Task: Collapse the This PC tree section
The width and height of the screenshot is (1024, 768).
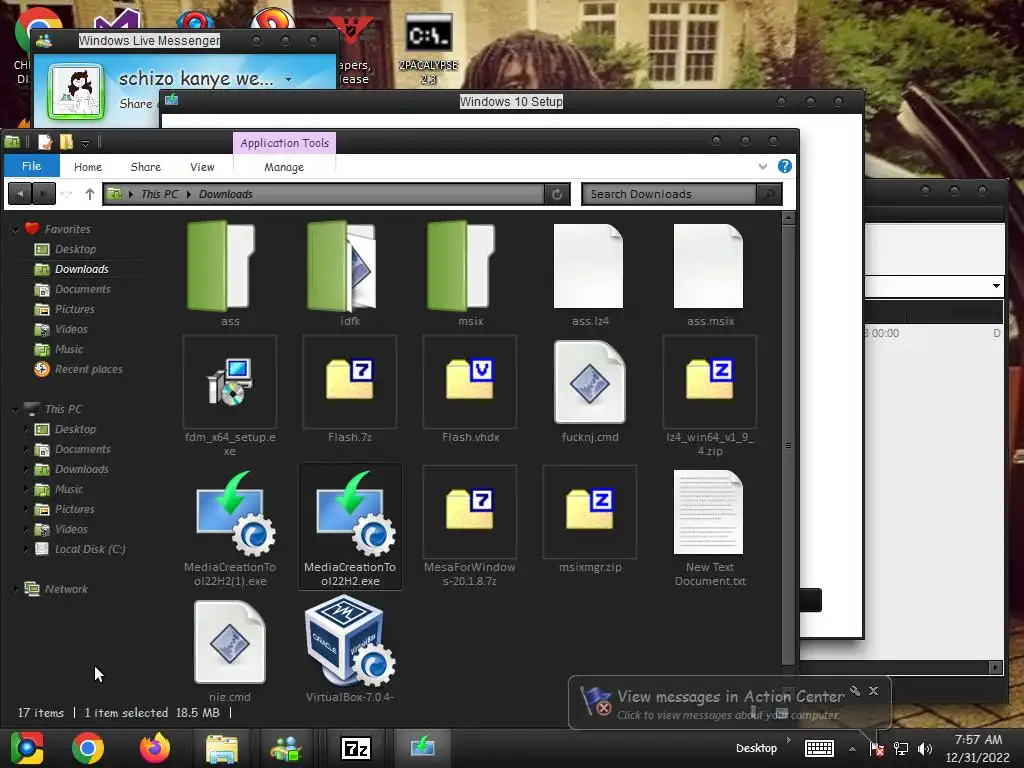Action: click(16, 409)
